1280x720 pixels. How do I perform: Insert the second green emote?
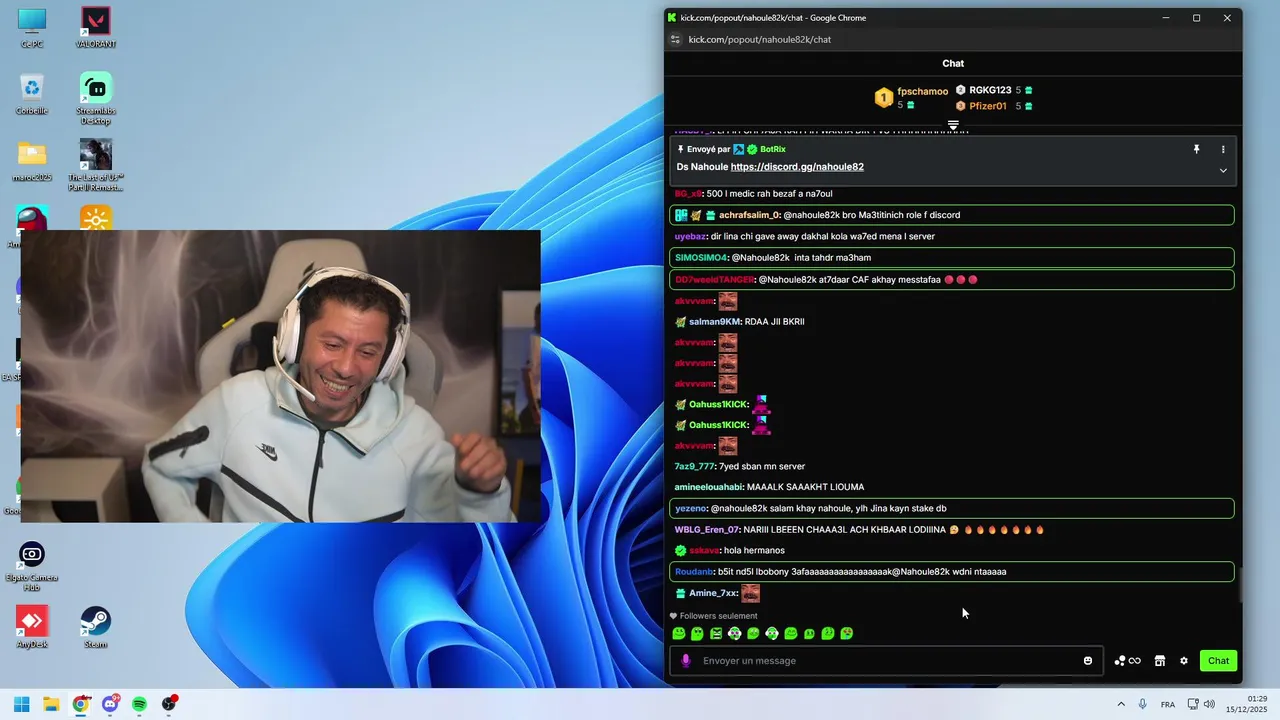tap(697, 633)
